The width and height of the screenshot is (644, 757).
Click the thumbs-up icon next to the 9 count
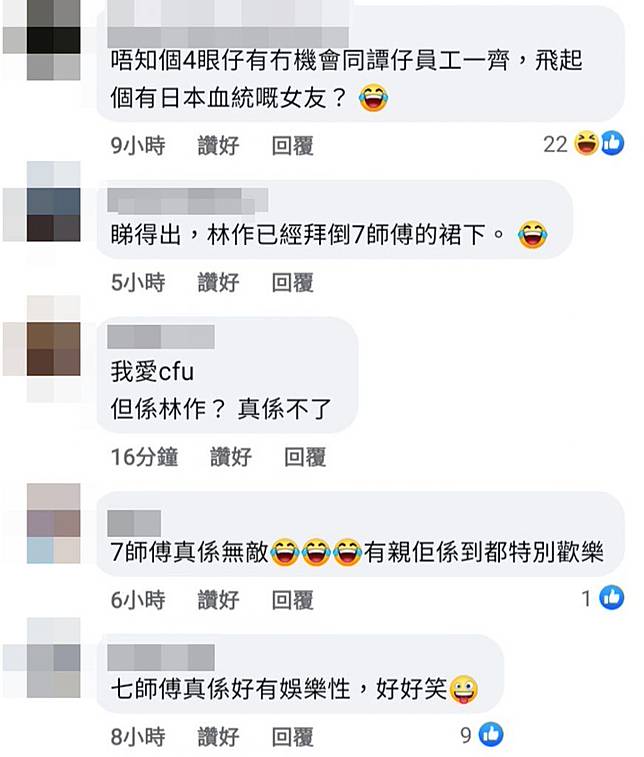click(491, 734)
